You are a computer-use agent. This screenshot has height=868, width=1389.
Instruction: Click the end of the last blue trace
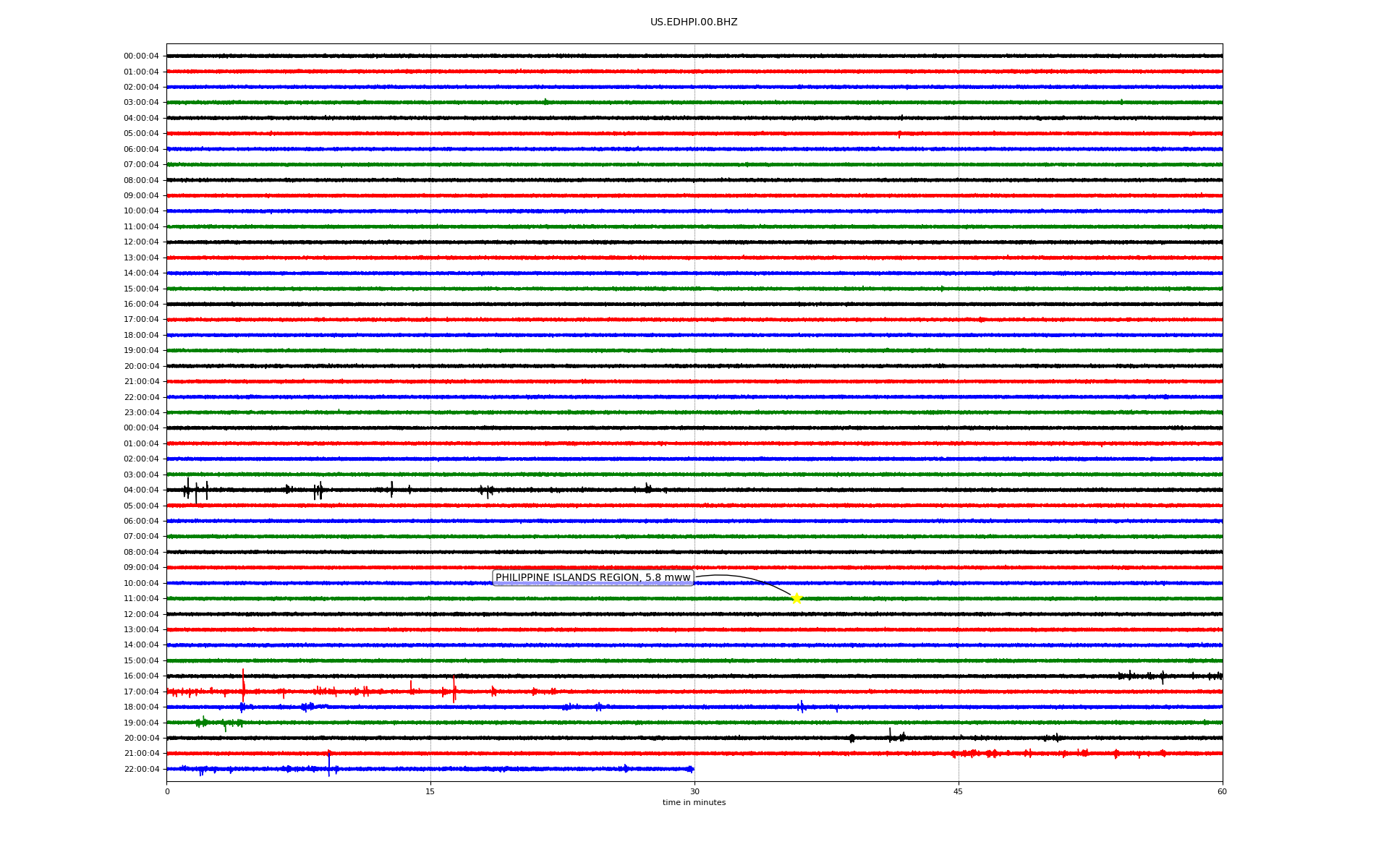(x=692, y=769)
